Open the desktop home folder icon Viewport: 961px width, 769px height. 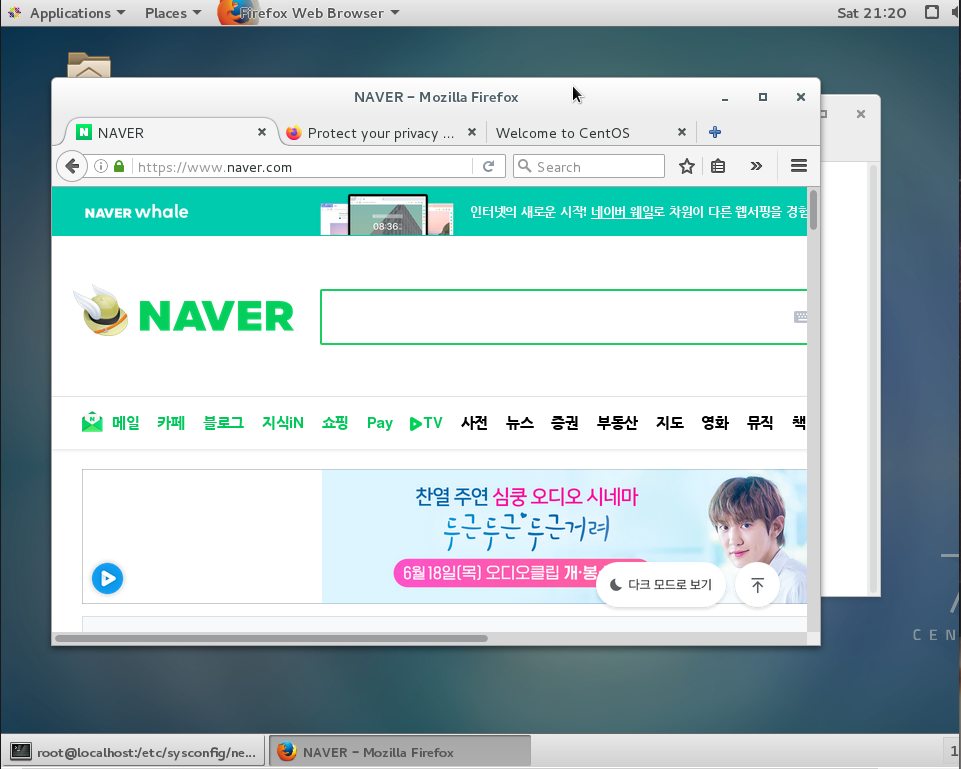(x=89, y=65)
